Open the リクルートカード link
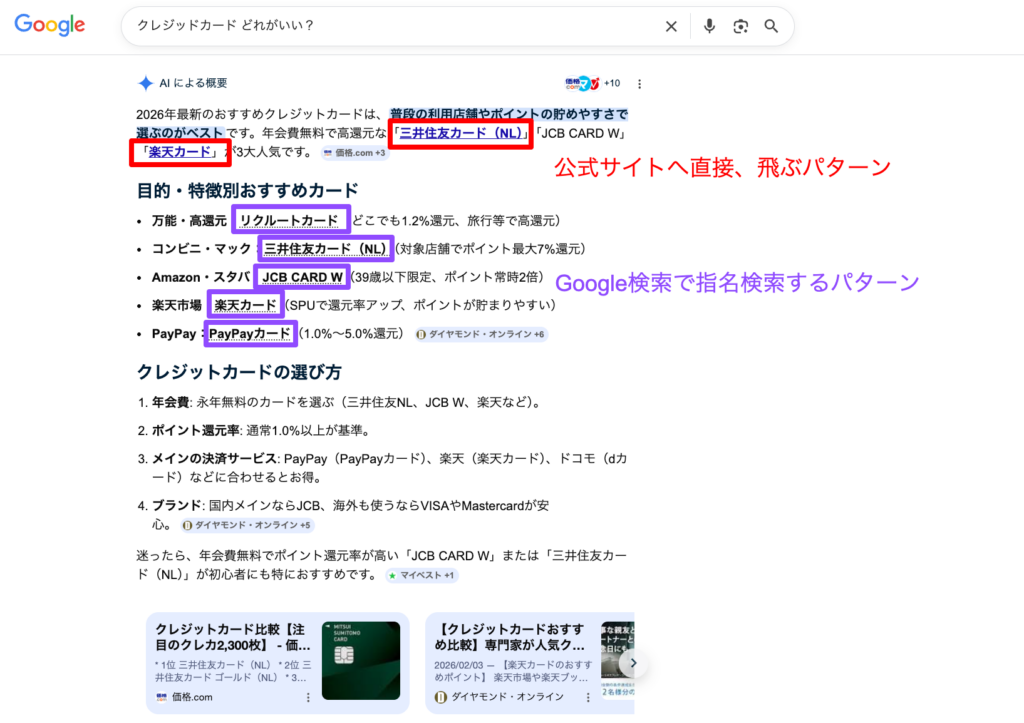This screenshot has width=1024, height=723. click(x=289, y=221)
